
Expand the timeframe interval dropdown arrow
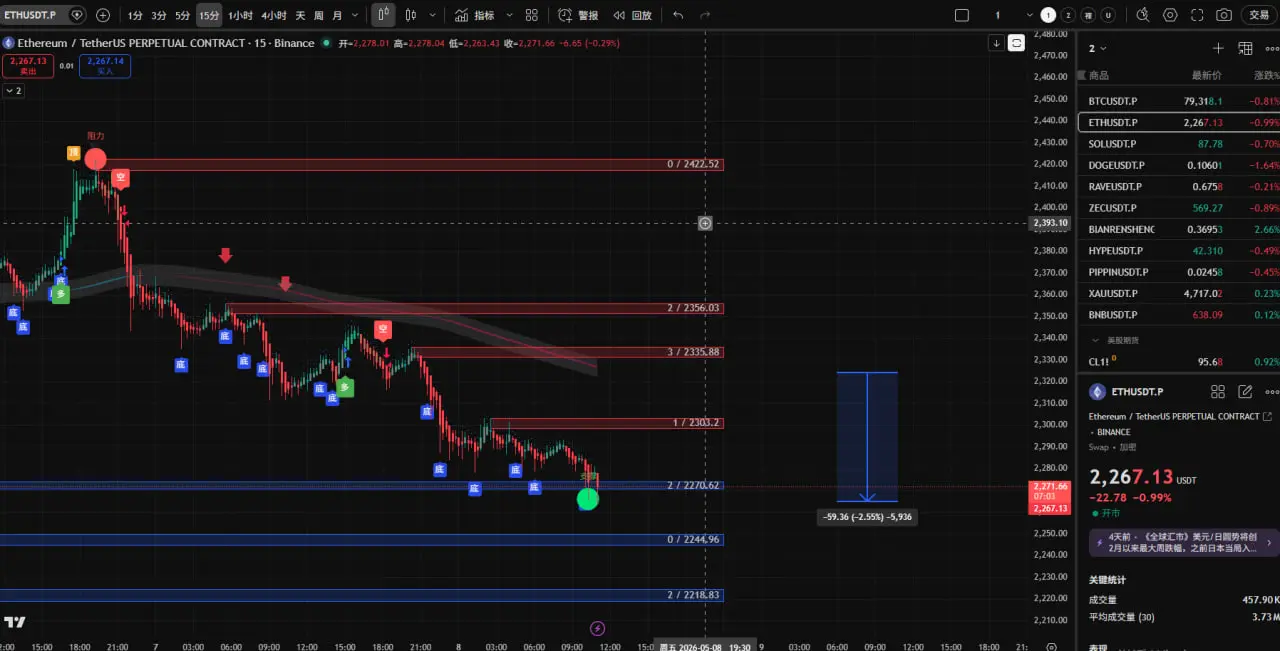click(x=355, y=15)
